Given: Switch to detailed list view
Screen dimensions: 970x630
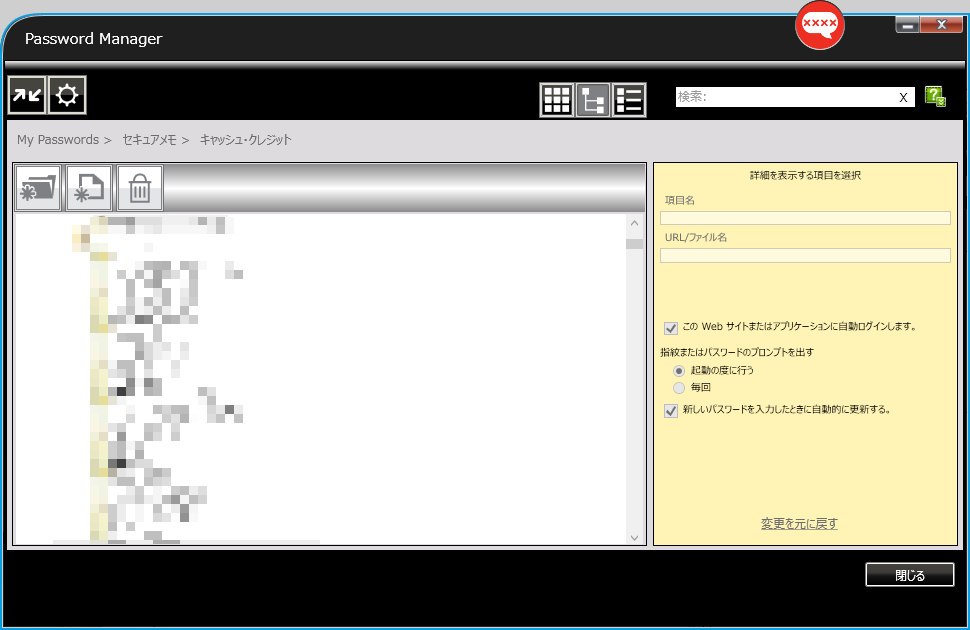Looking at the screenshot, I should [629, 100].
